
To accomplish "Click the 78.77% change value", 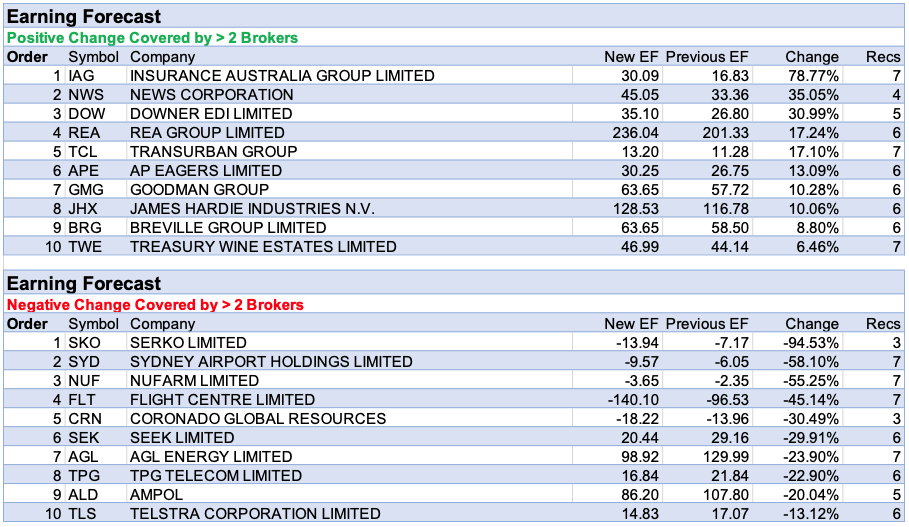I will pos(811,76).
